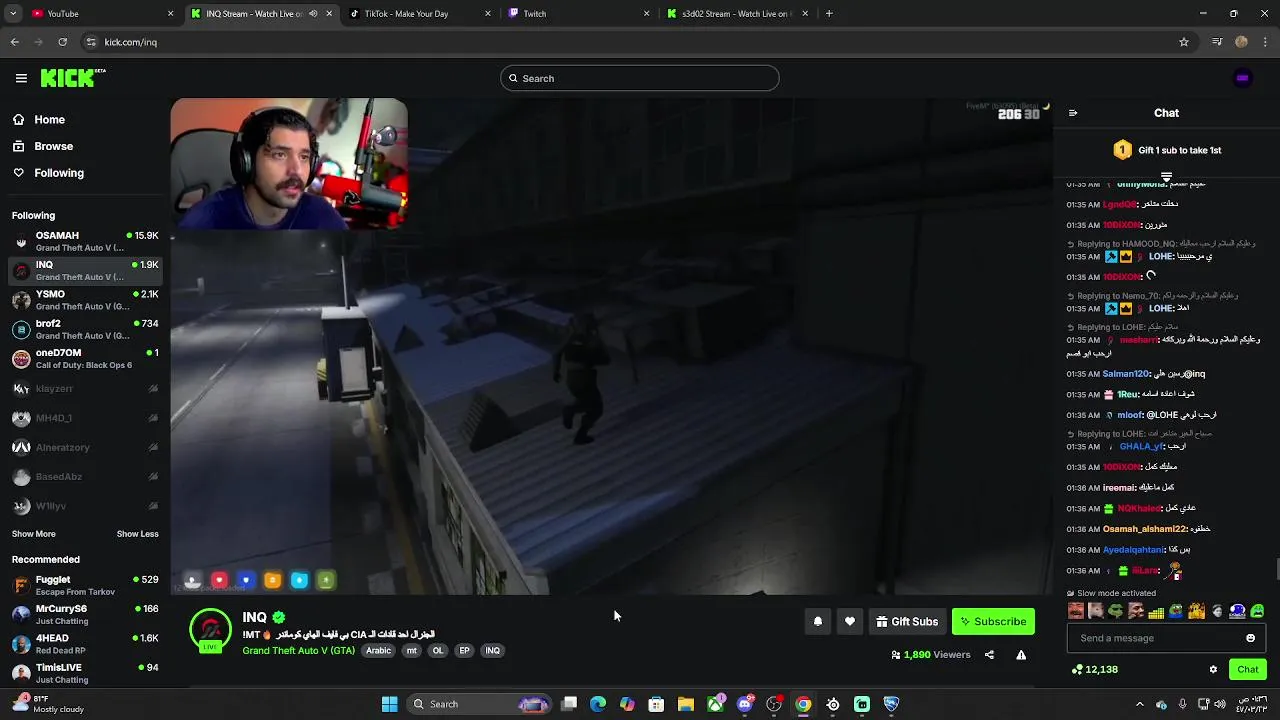The height and width of the screenshot is (720, 1280).
Task: Go back in the browser
Action: click(14, 42)
